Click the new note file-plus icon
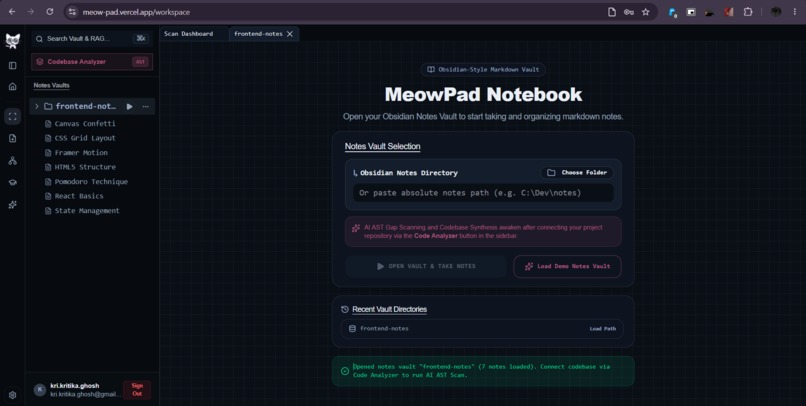 [x=12, y=138]
